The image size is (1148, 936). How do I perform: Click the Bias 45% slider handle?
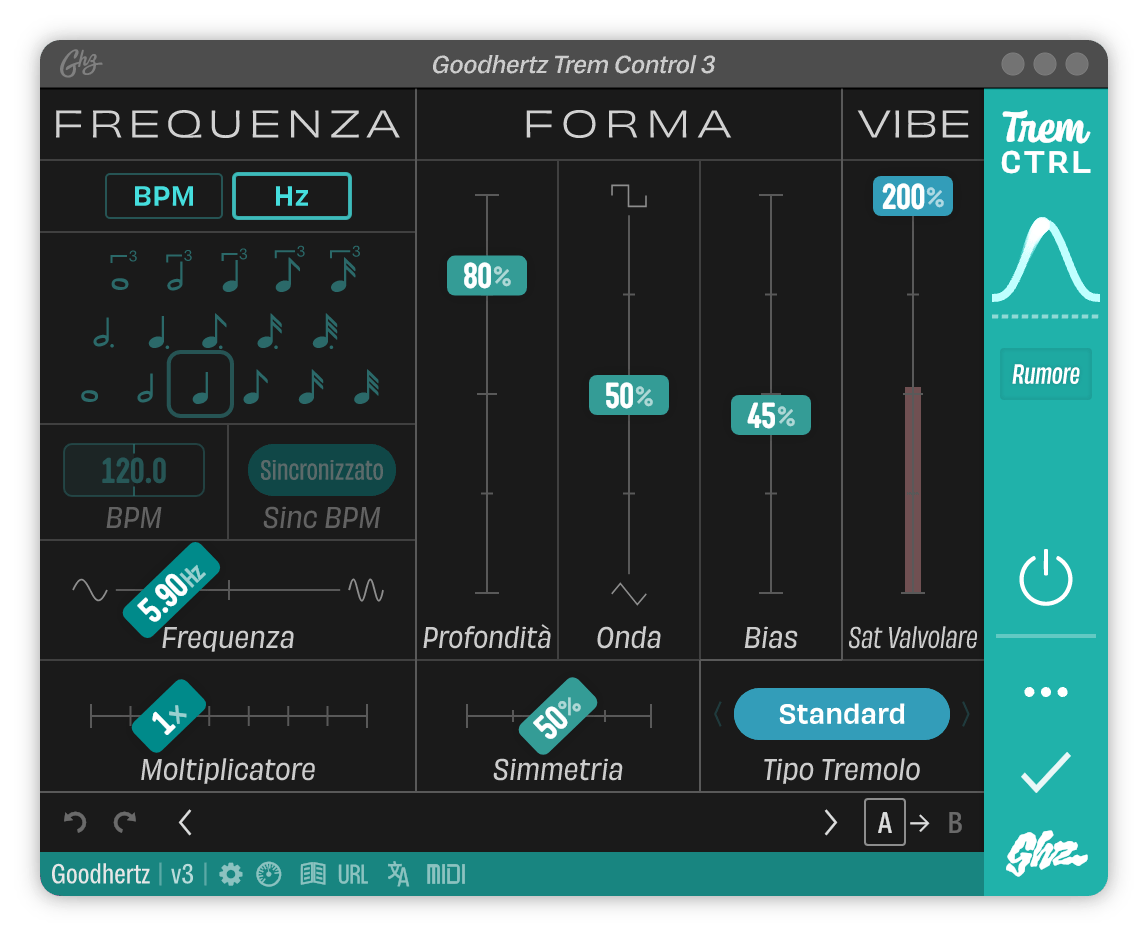771,415
